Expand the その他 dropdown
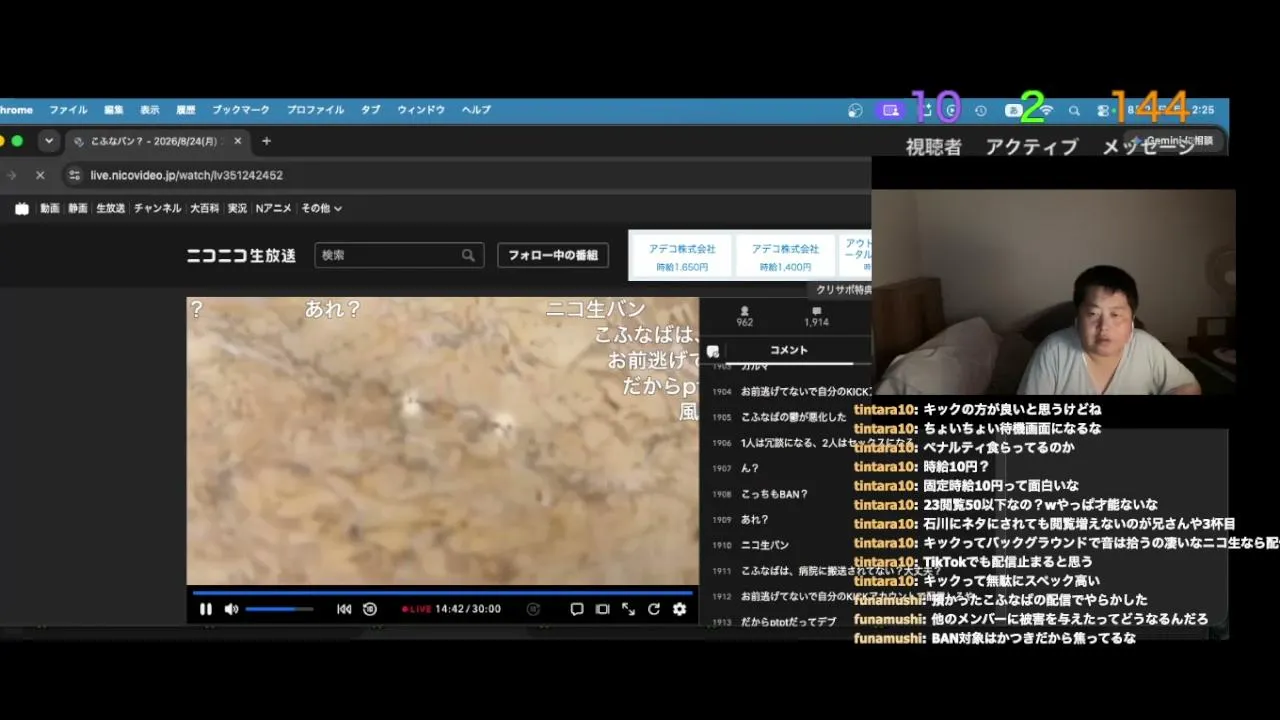This screenshot has width=1280, height=720. 322,208
